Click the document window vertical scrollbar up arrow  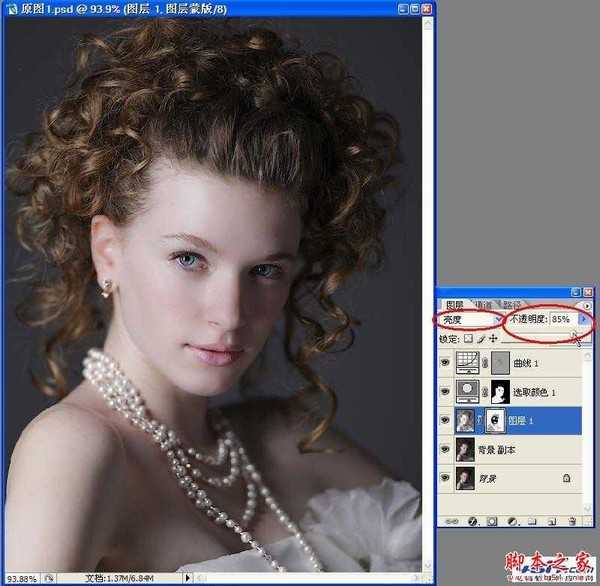(427, 24)
